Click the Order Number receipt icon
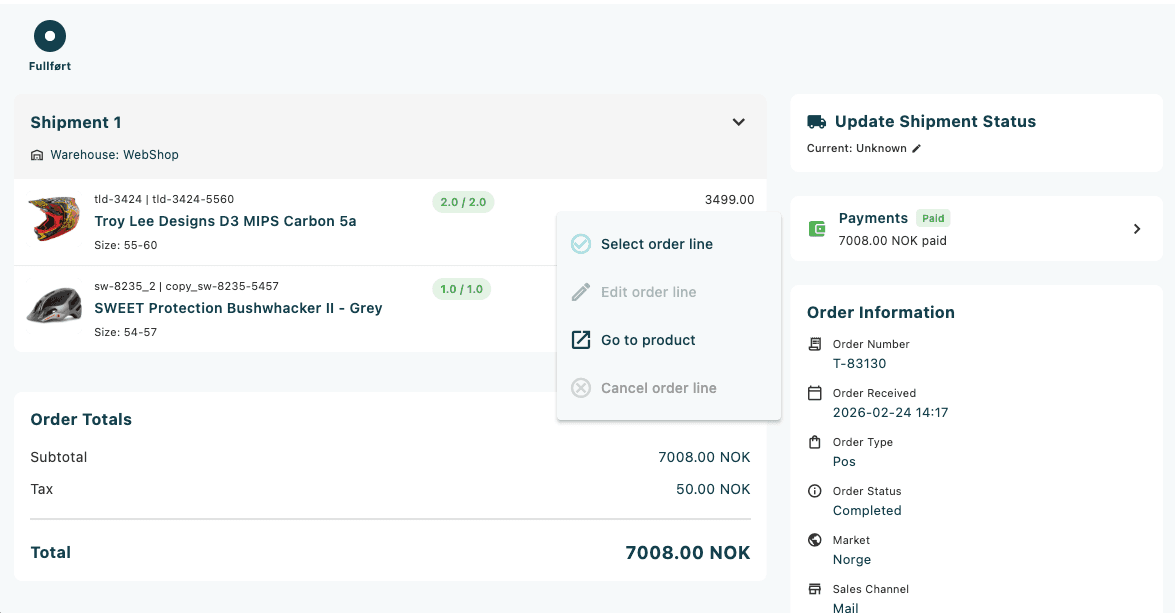The width and height of the screenshot is (1175, 613). pos(815,344)
